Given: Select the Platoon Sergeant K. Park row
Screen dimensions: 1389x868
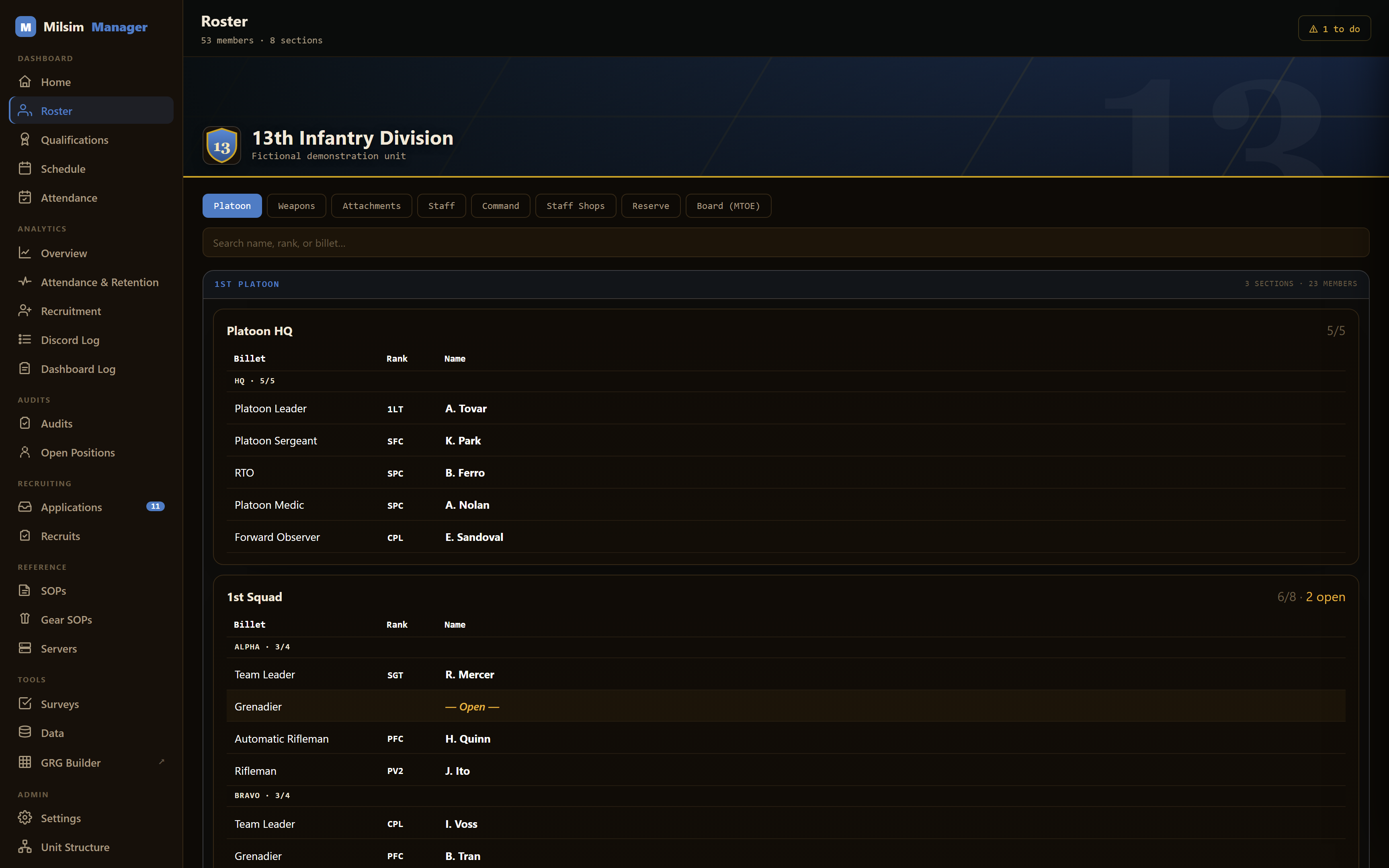Looking at the screenshot, I should click(786, 440).
